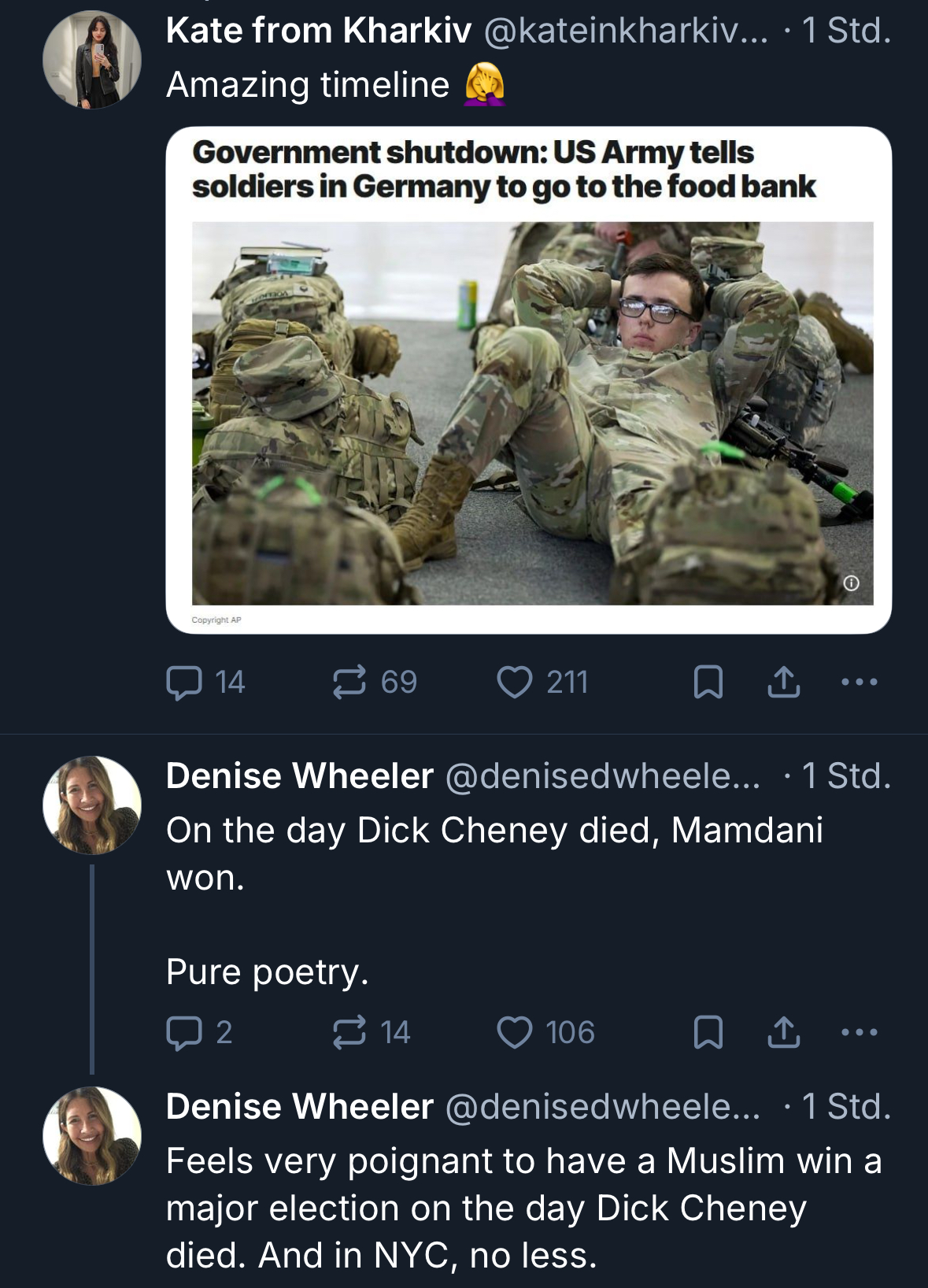Open Kate from Kharkiv display name link
This screenshot has width=928, height=1288.
(319, 31)
